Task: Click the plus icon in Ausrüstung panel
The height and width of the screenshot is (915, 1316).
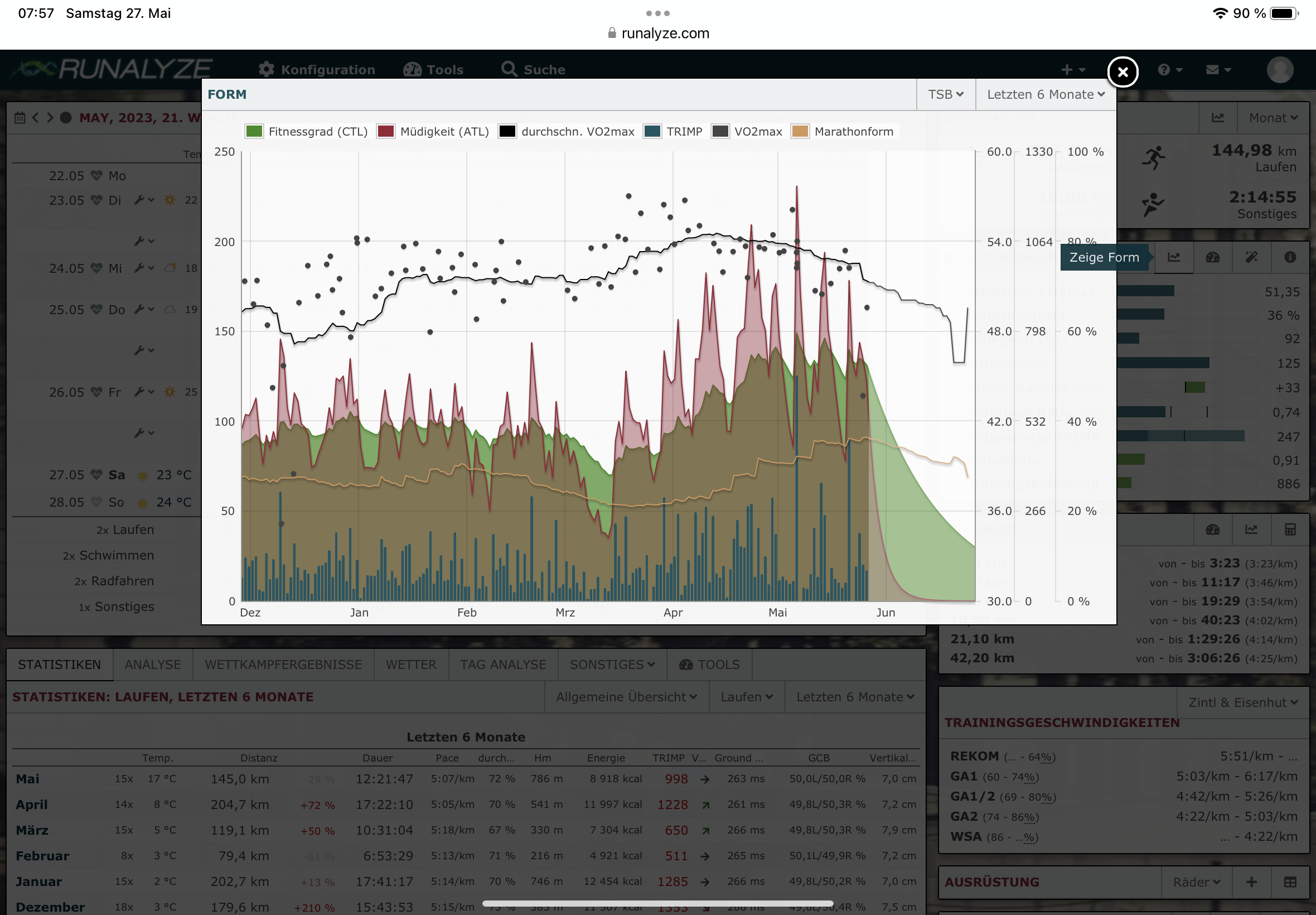Action: (x=1251, y=882)
